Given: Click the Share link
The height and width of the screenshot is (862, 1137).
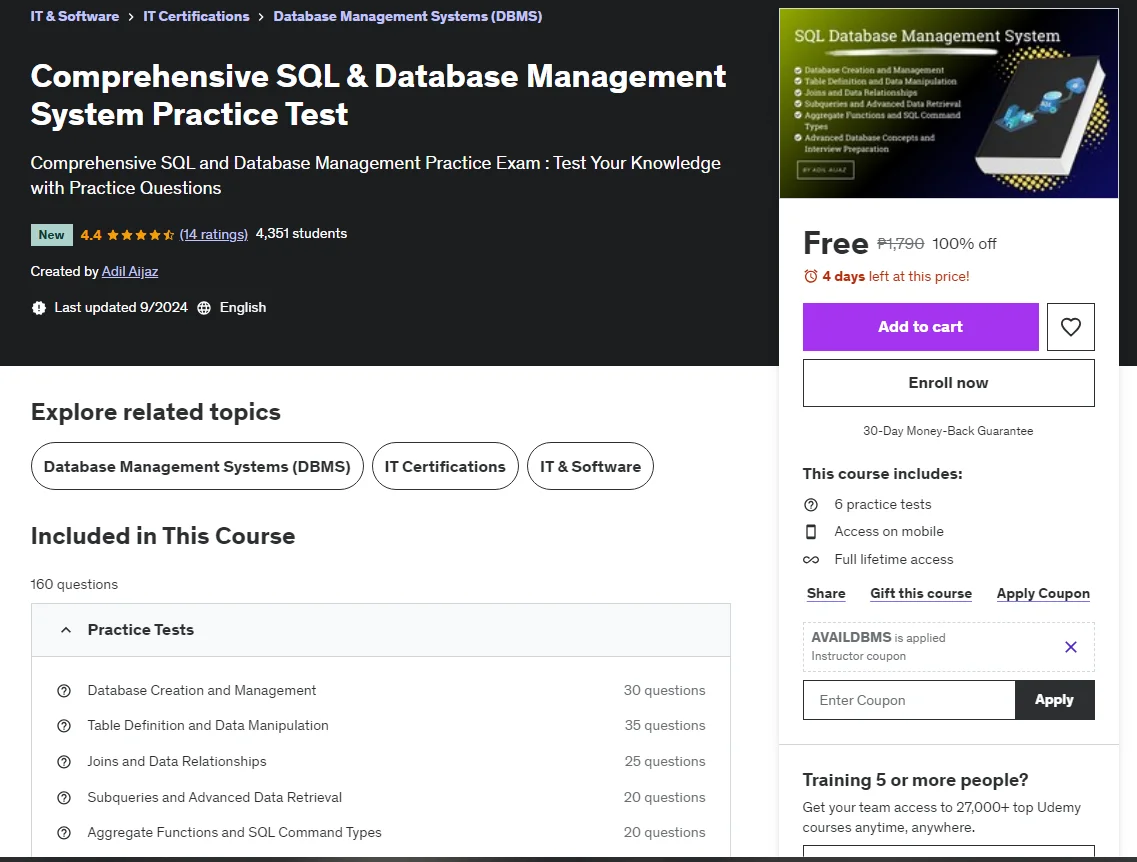Looking at the screenshot, I should point(826,593).
